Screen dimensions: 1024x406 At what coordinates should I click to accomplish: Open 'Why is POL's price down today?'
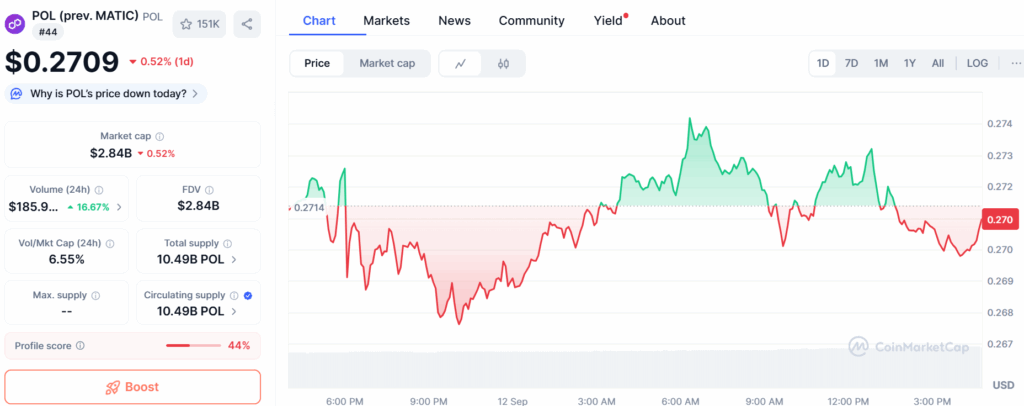[106, 94]
